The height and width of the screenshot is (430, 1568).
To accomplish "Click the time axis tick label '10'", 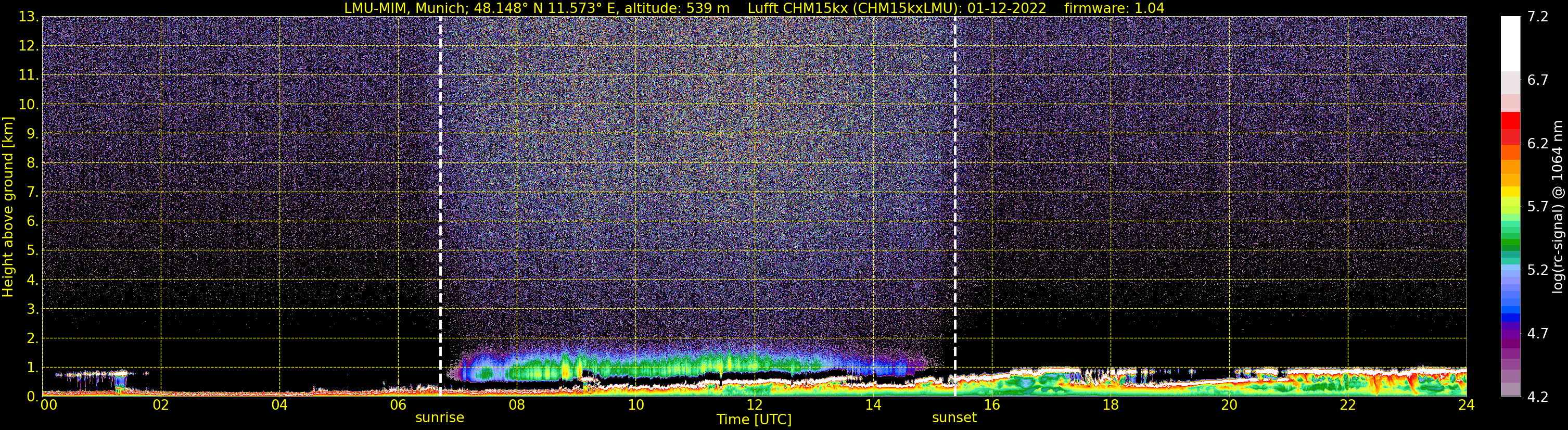I will click(x=635, y=406).
